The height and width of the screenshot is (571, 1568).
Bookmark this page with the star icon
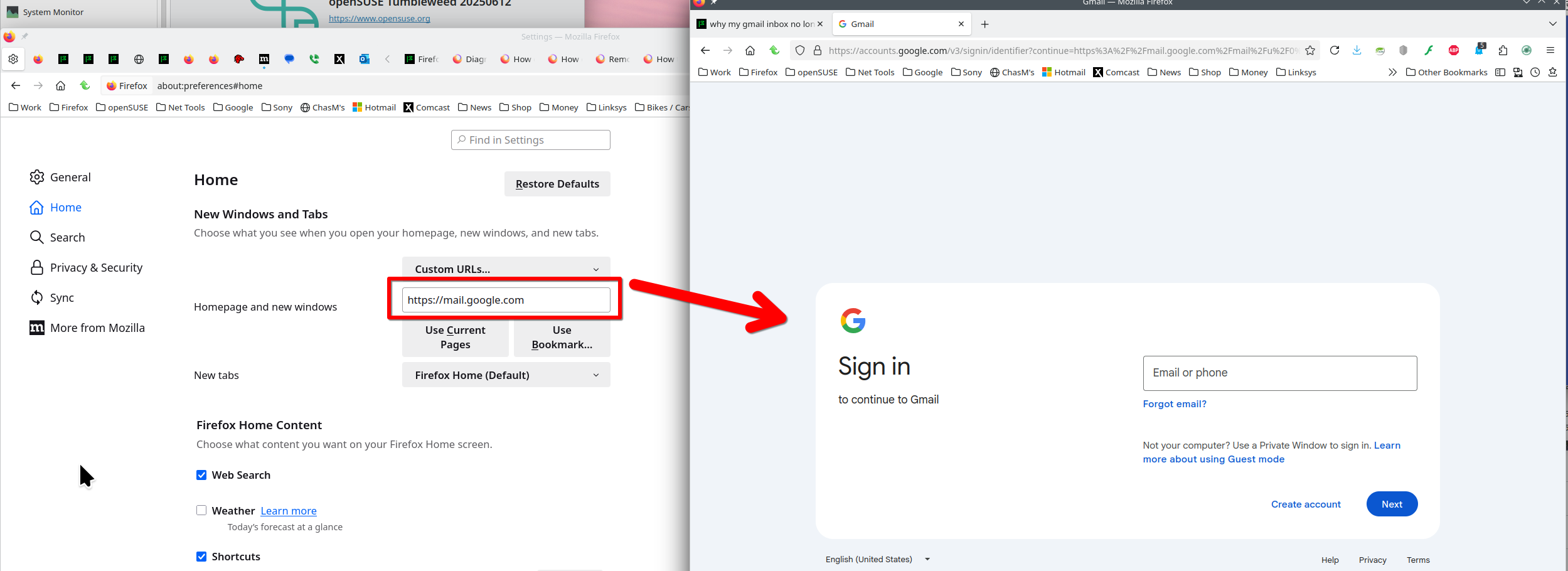click(x=1310, y=50)
